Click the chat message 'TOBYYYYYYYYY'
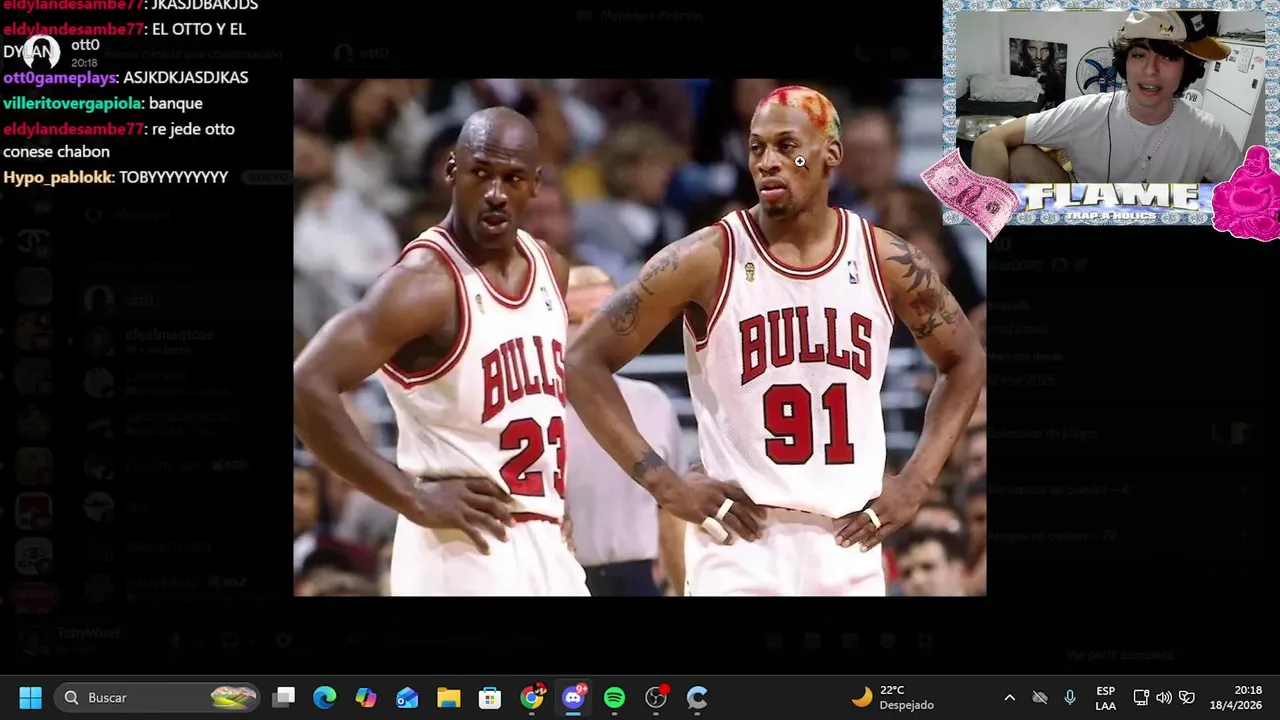 coord(173,177)
